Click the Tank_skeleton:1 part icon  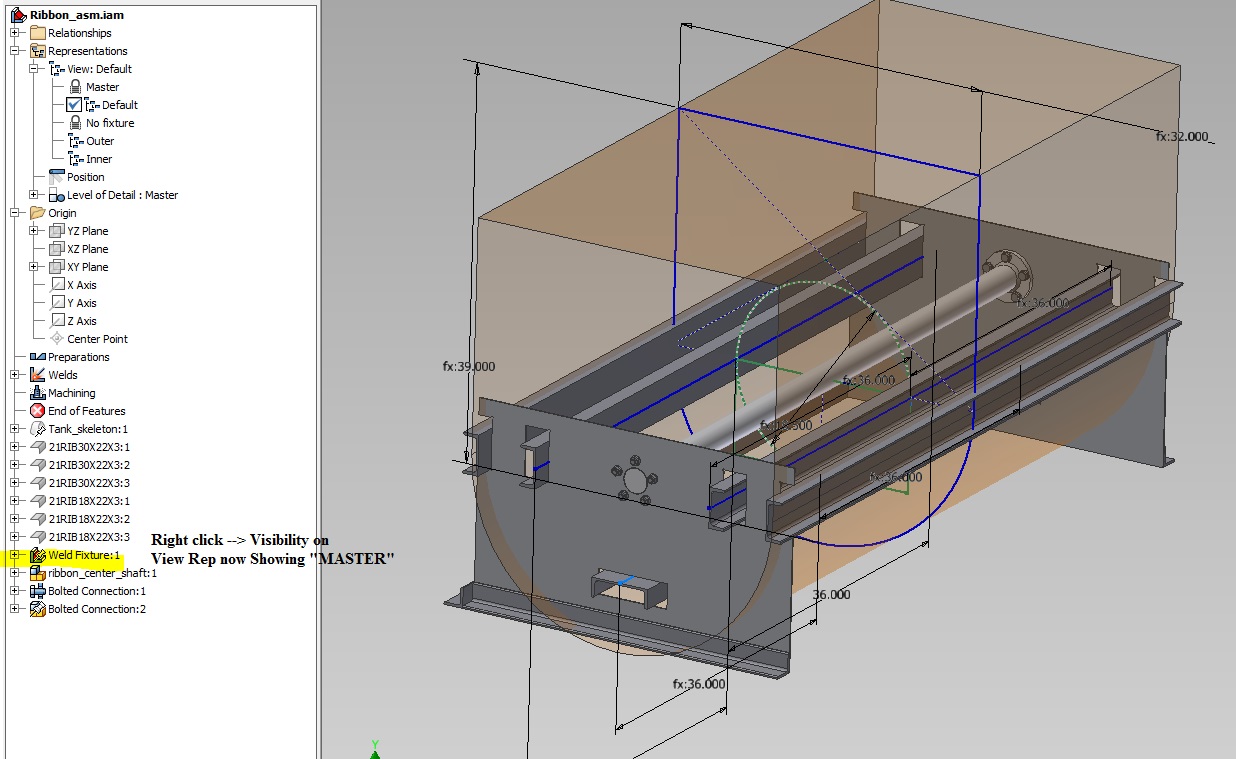(36, 429)
